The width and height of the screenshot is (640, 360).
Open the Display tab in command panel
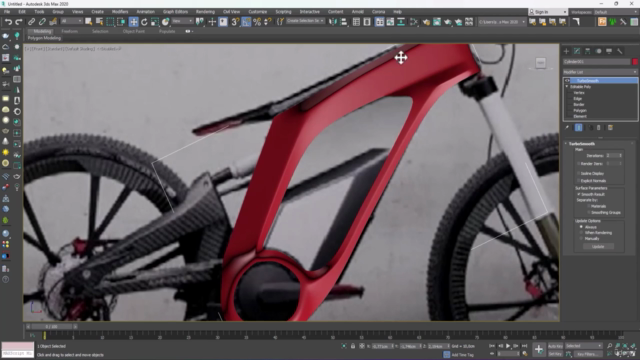click(x=609, y=51)
